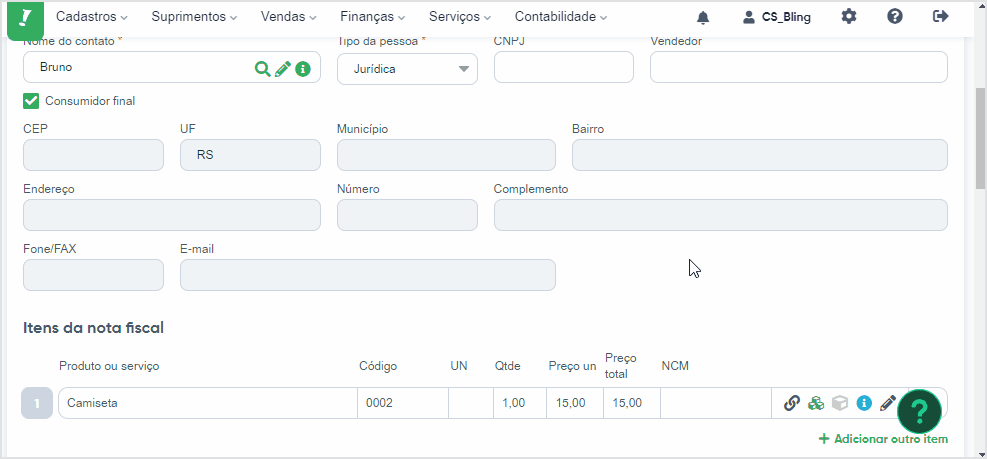Screen dimensions: 987x459
Task: Open the contact info icon next to Bruno
Action: [x=303, y=69]
